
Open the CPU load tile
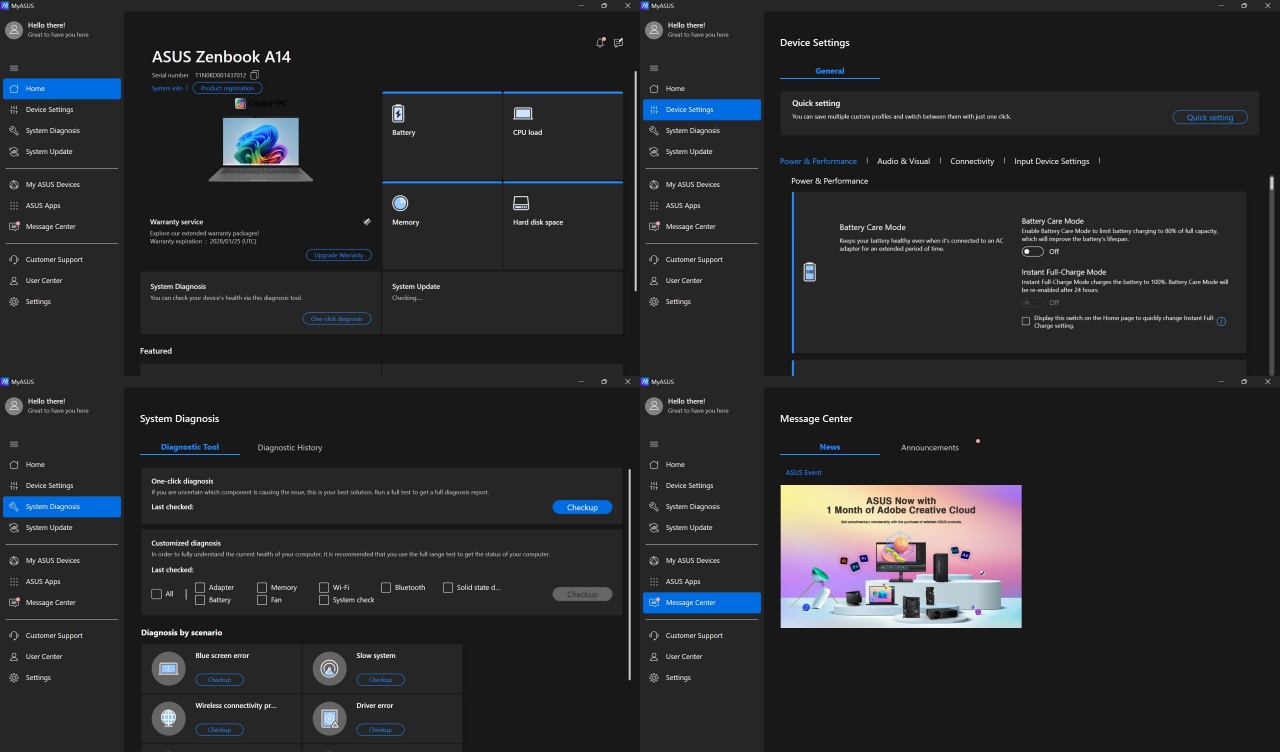tap(563, 137)
